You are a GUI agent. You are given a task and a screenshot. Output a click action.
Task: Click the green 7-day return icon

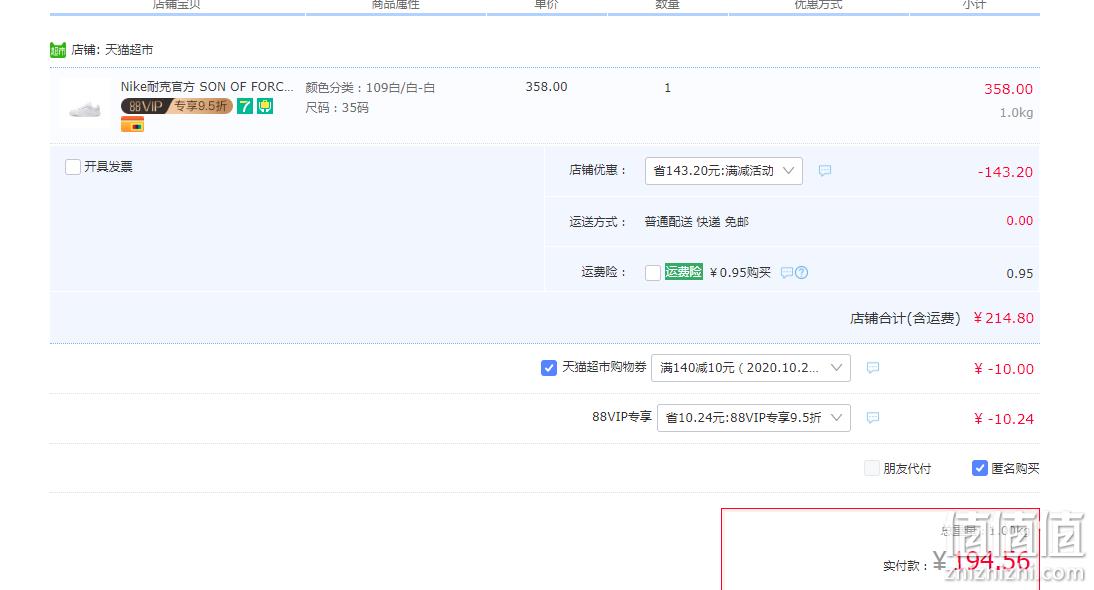[244, 106]
